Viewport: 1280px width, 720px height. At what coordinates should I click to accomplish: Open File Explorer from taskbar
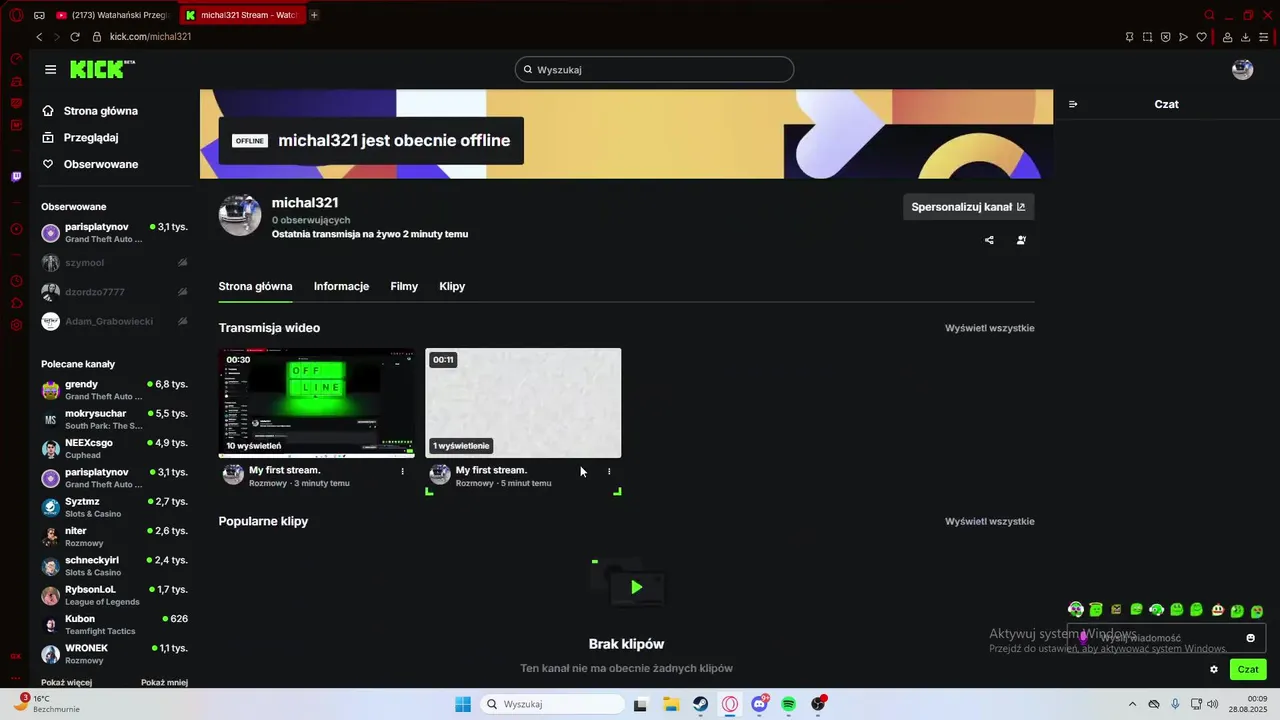click(671, 704)
